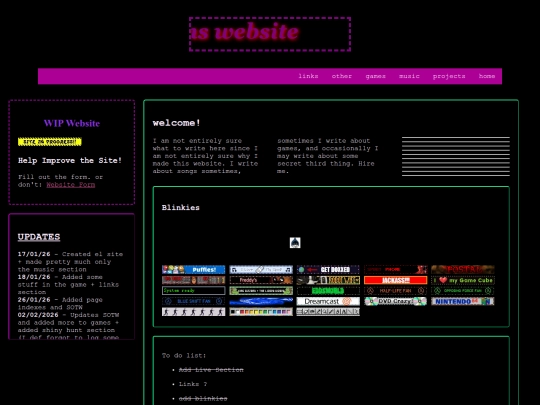
Task: Click the small hooded figure image
Action: [x=295, y=243]
